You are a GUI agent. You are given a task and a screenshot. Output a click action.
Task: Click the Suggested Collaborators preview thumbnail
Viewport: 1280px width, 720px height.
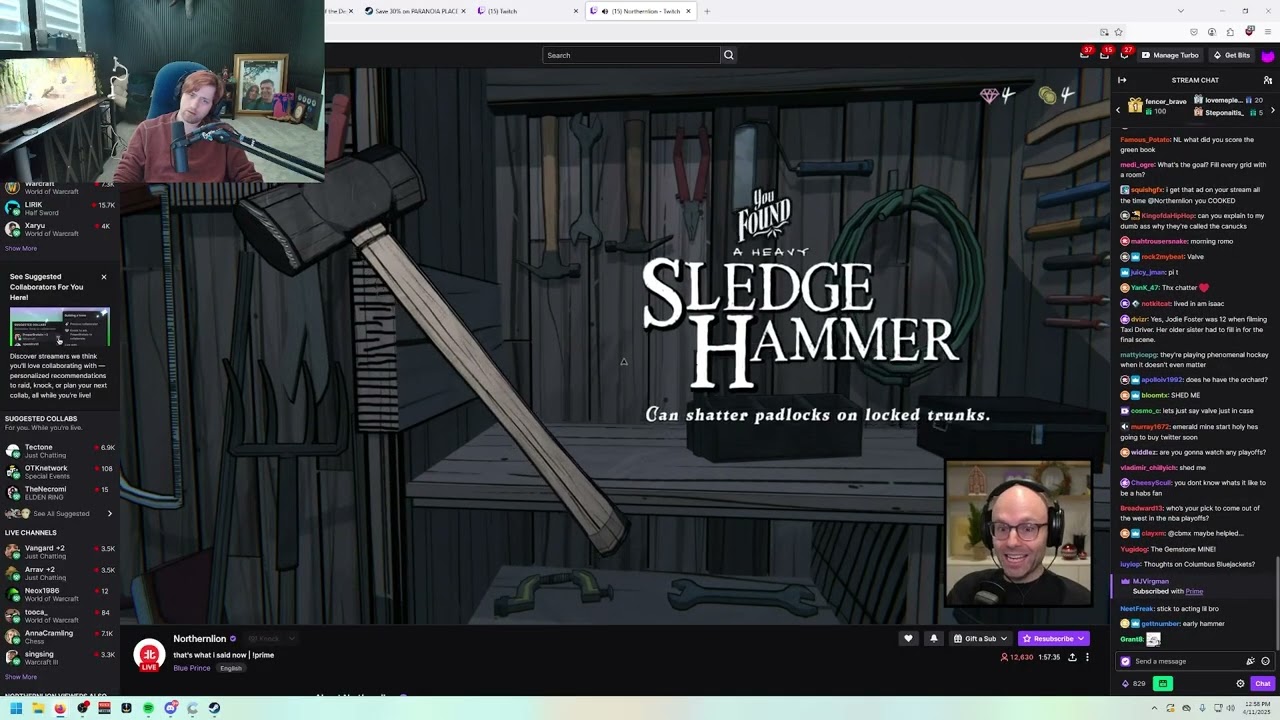pos(60,328)
